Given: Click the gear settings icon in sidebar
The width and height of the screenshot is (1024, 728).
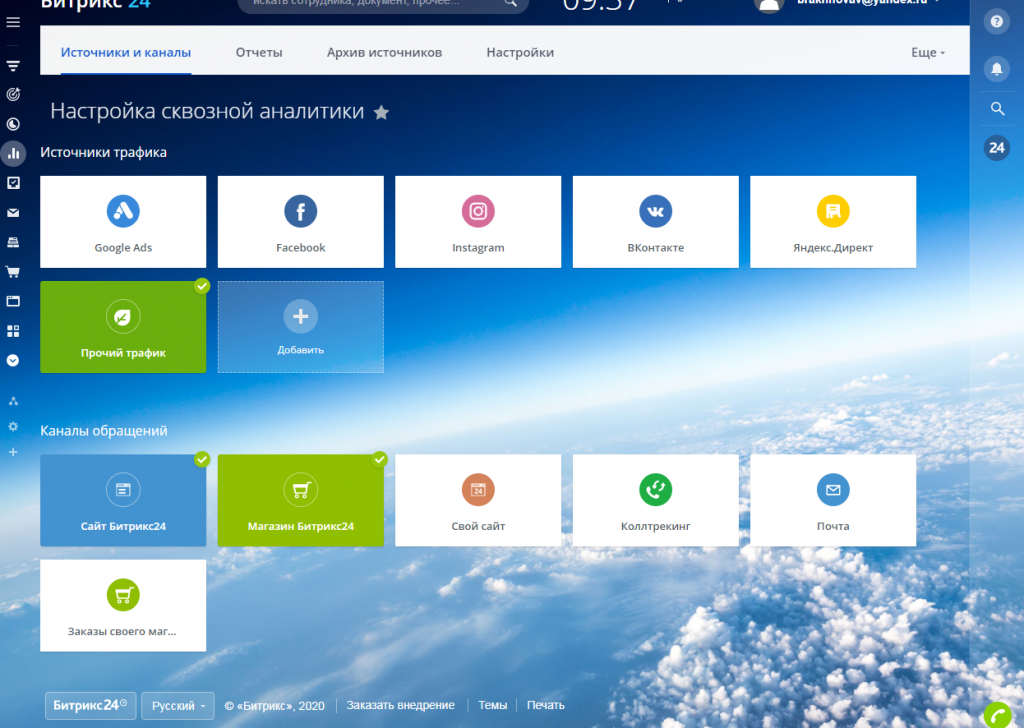Looking at the screenshot, I should [13, 426].
